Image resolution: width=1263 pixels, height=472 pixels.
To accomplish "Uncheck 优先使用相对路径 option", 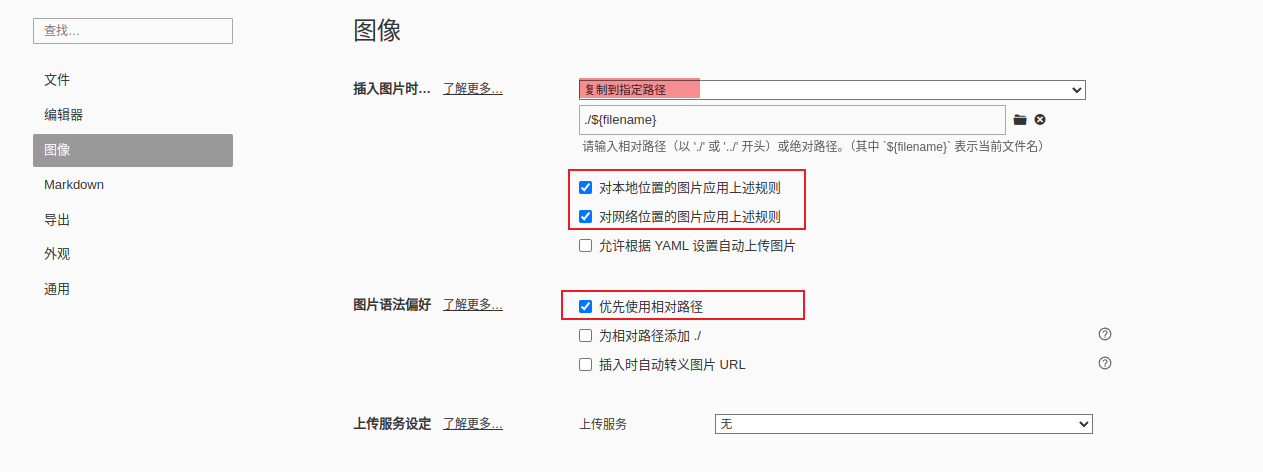I will click(586, 306).
